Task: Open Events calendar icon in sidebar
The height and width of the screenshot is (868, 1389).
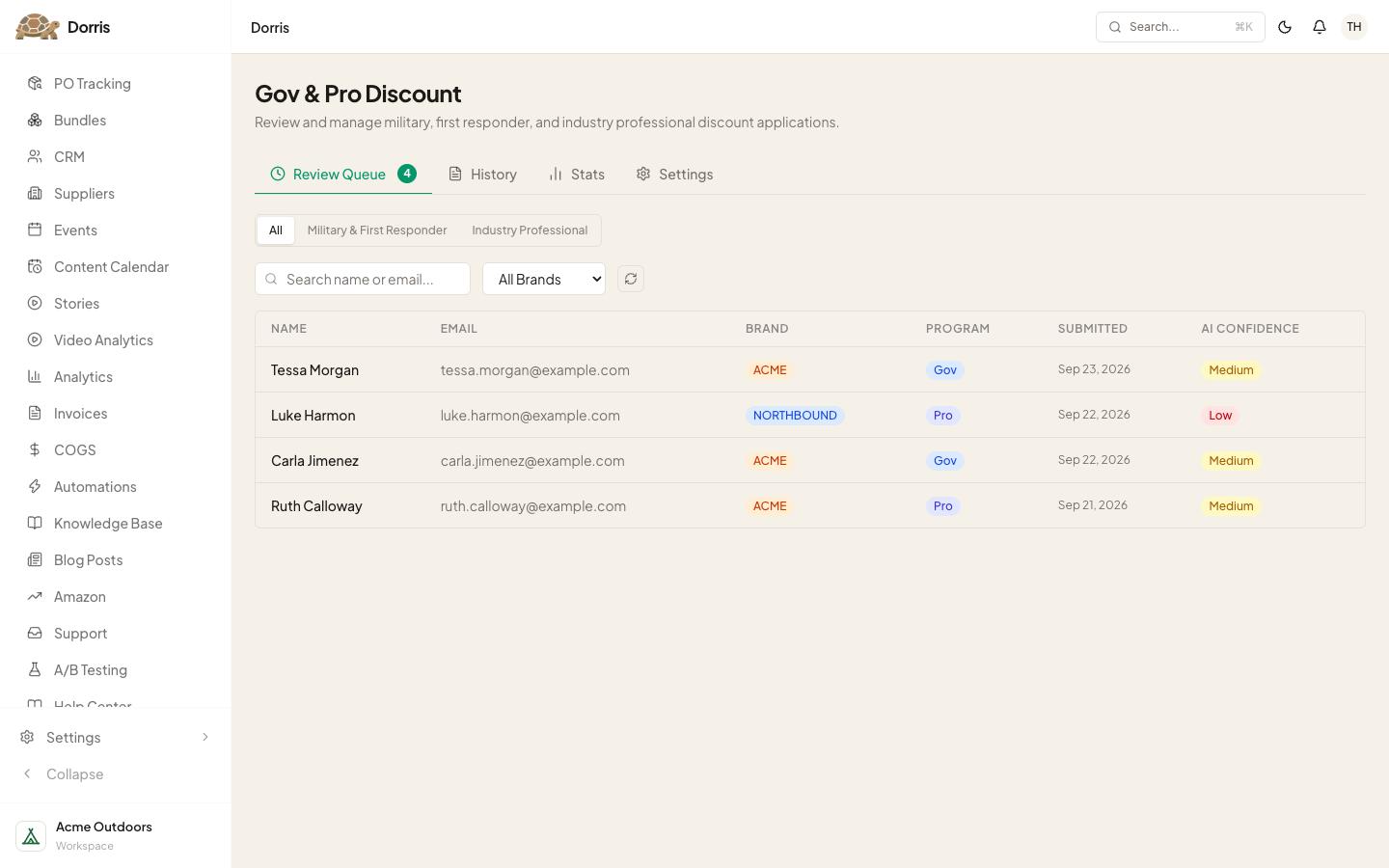Action: coord(35,231)
